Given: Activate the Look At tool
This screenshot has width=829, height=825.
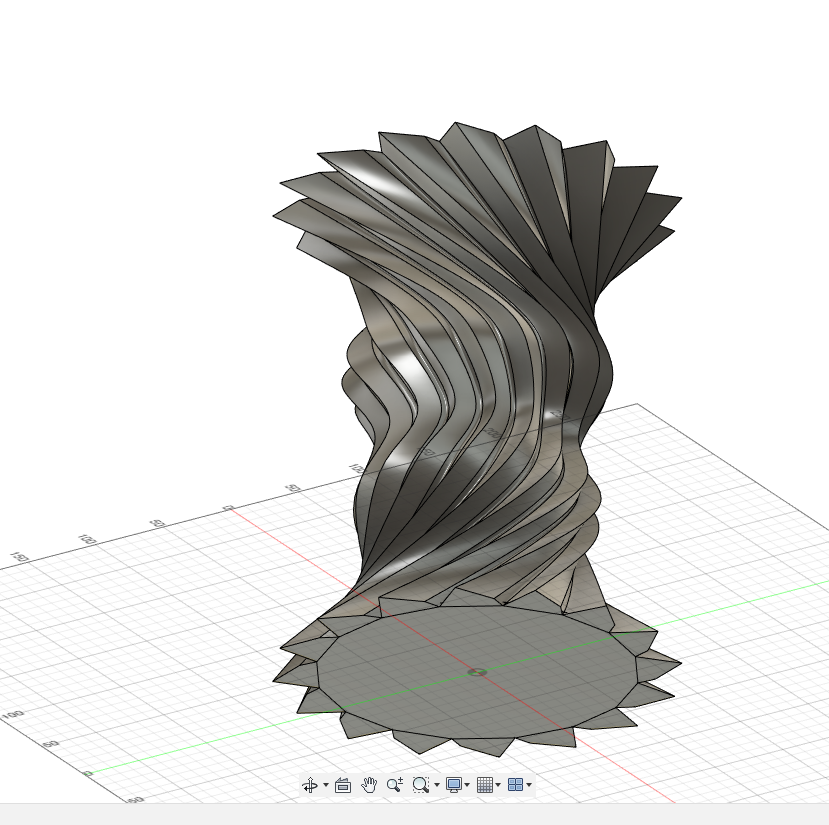Looking at the screenshot, I should click(343, 786).
